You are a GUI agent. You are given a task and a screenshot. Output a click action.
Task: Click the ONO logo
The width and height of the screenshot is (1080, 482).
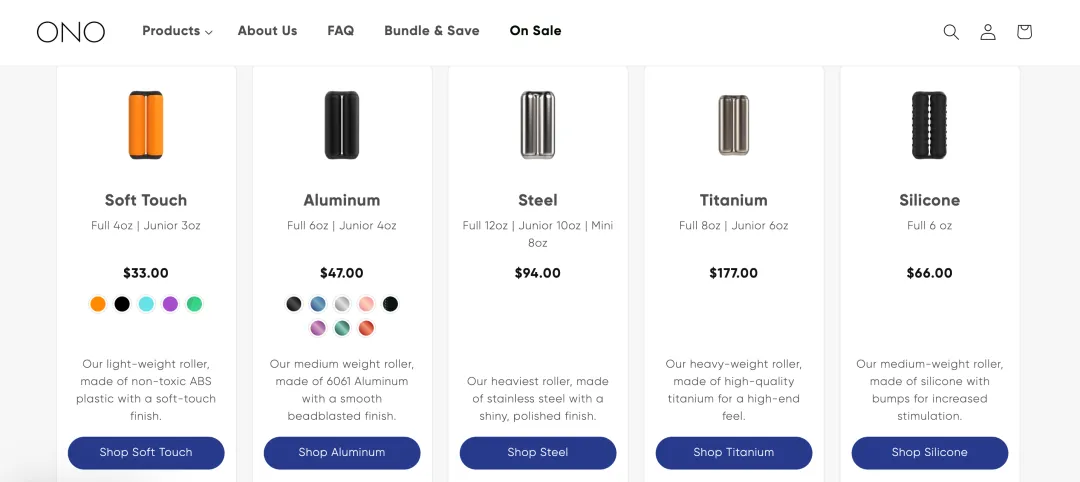pyautogui.click(x=71, y=32)
